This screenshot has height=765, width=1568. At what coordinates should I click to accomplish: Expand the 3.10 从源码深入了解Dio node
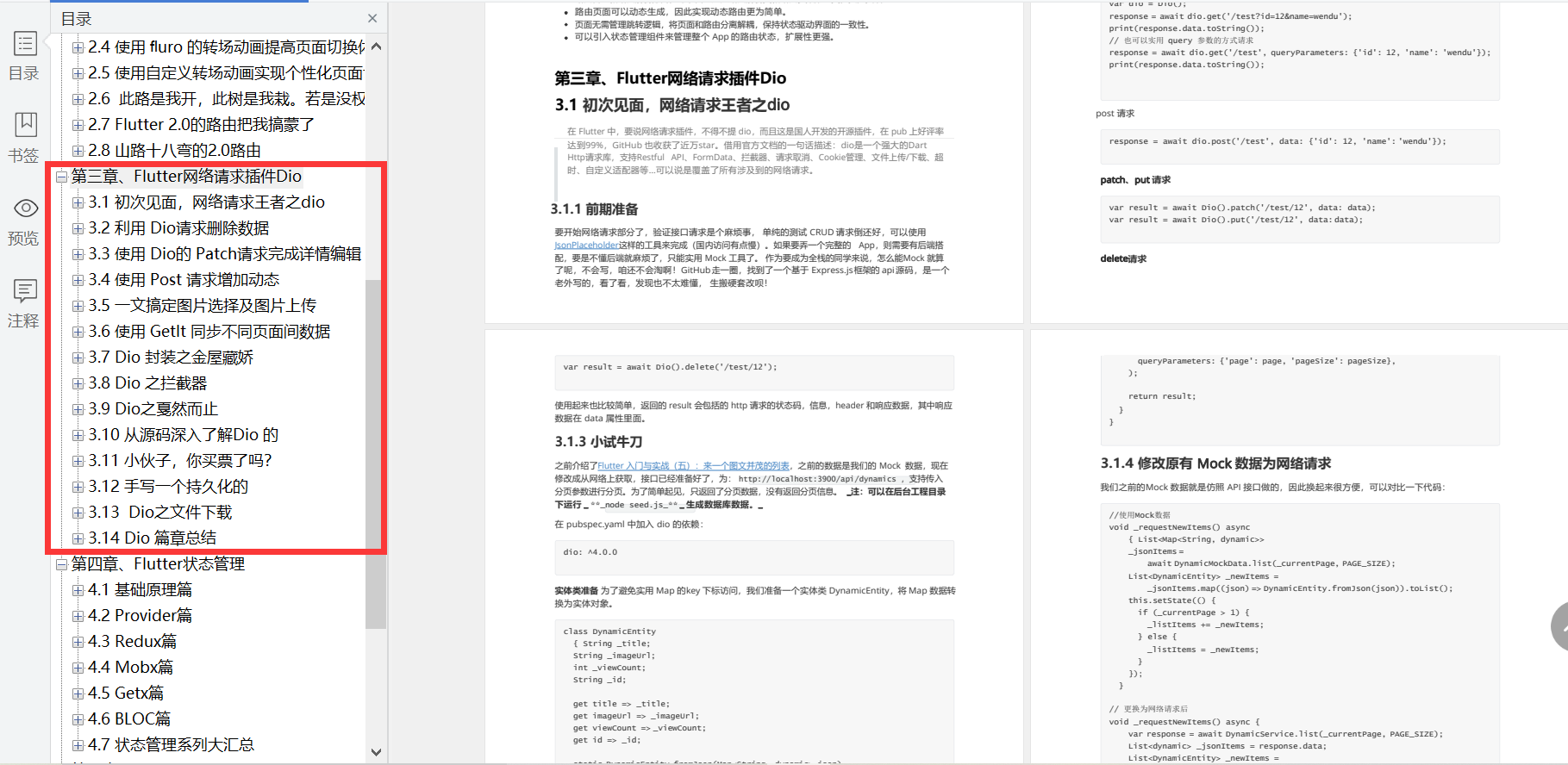78,436
